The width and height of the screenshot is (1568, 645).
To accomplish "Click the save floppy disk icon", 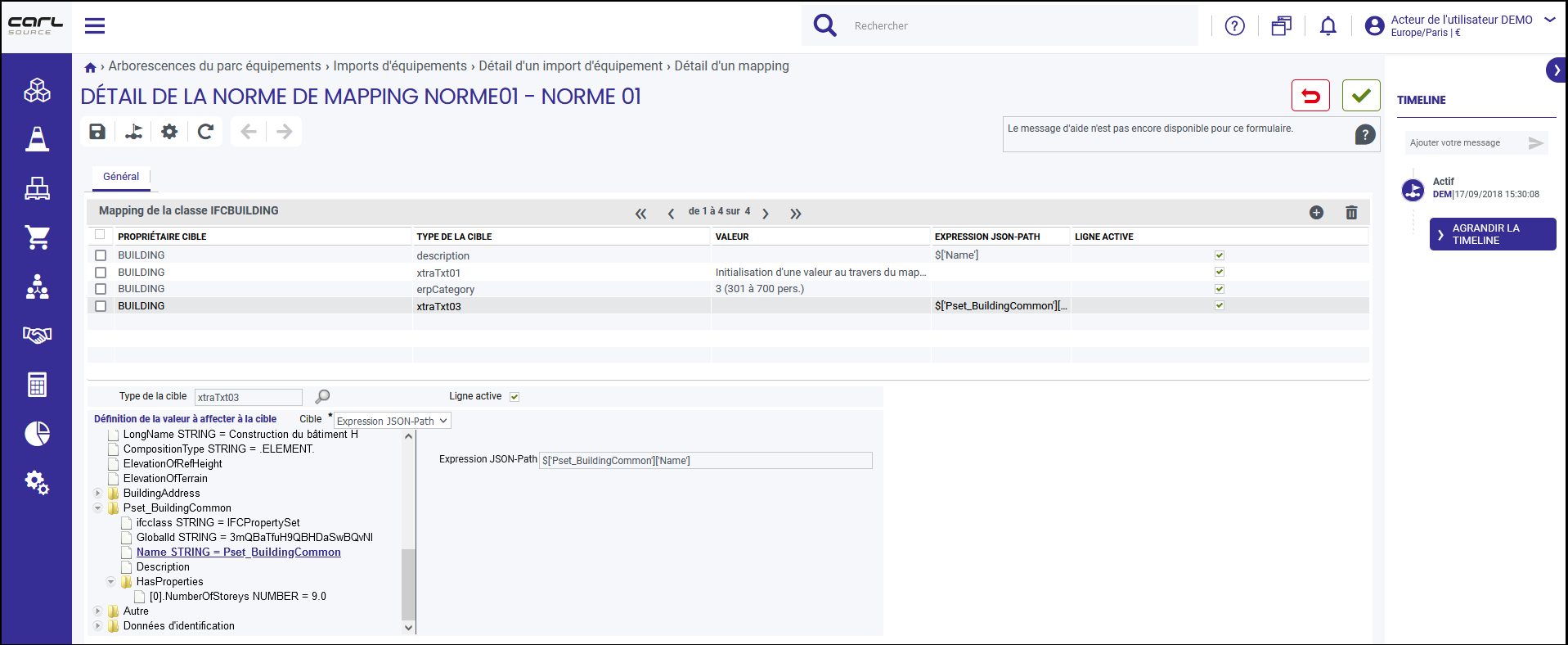I will click(97, 131).
